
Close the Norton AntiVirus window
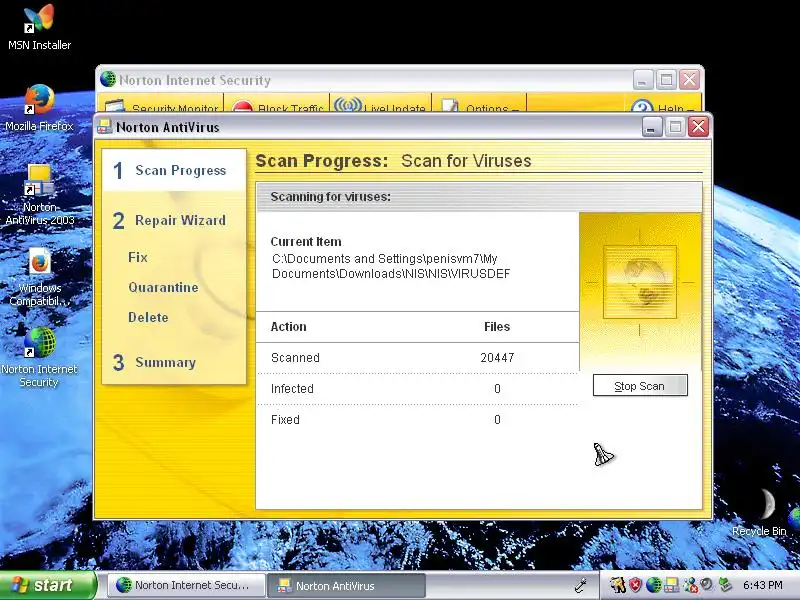click(698, 127)
